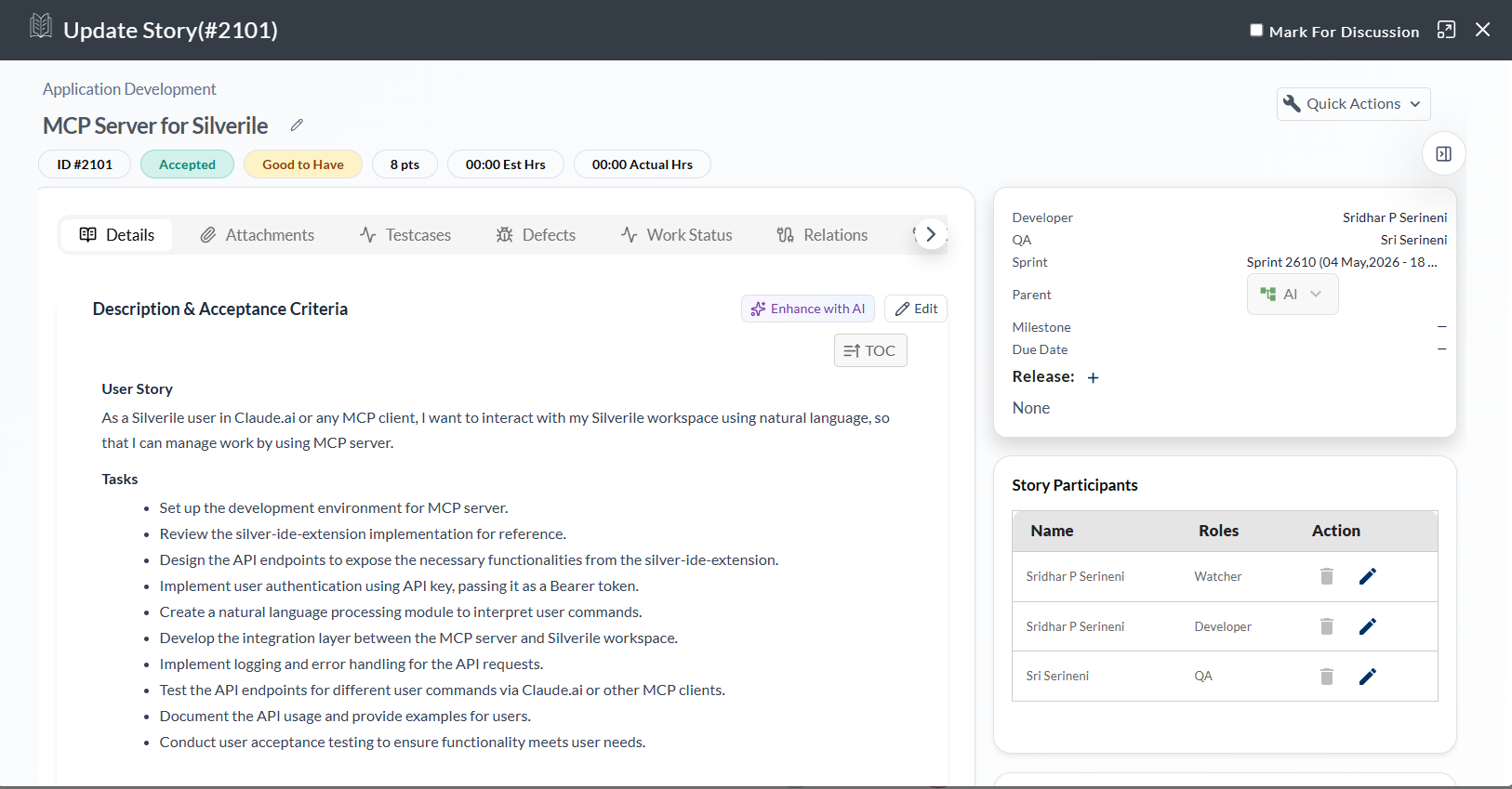Click the 00:00 Est Hrs badge

pyautogui.click(x=506, y=164)
